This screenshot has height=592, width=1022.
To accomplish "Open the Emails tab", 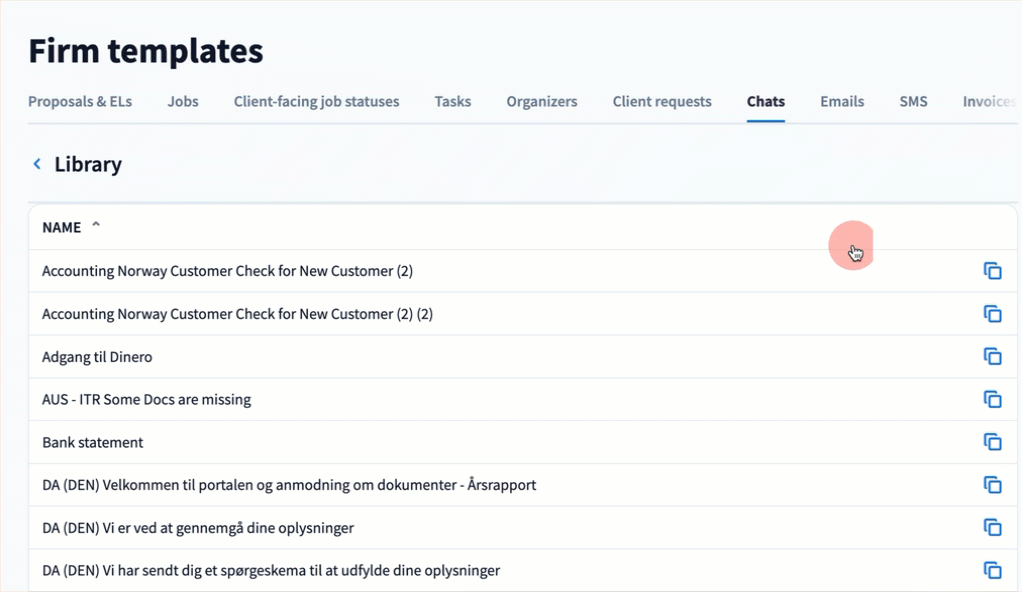I will tap(842, 101).
